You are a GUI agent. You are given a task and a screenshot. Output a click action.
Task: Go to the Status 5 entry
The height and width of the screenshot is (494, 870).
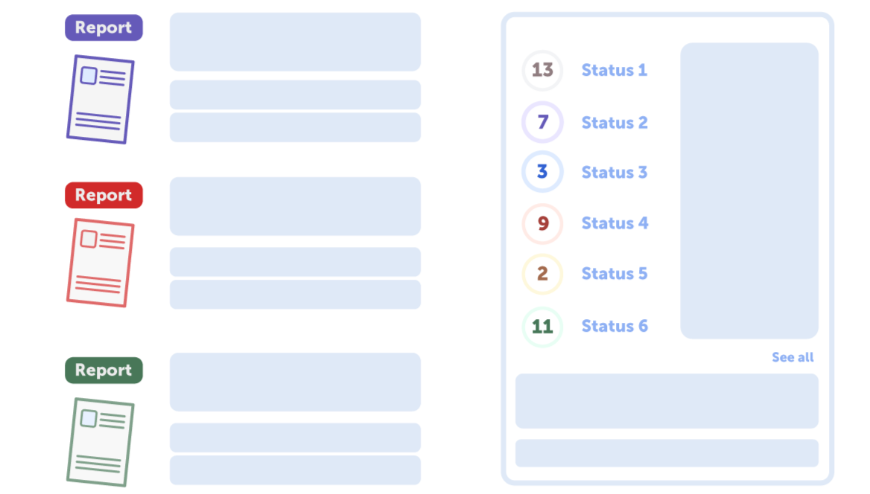[x=614, y=274]
